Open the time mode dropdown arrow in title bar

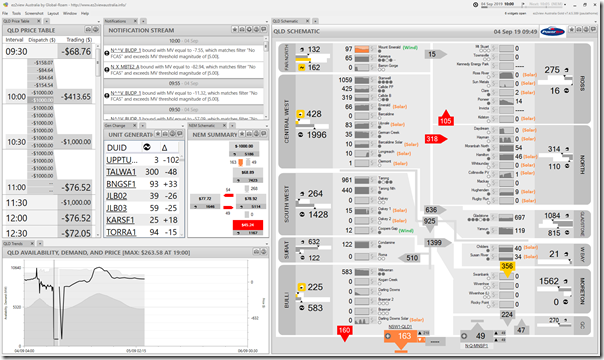click(564, 5)
